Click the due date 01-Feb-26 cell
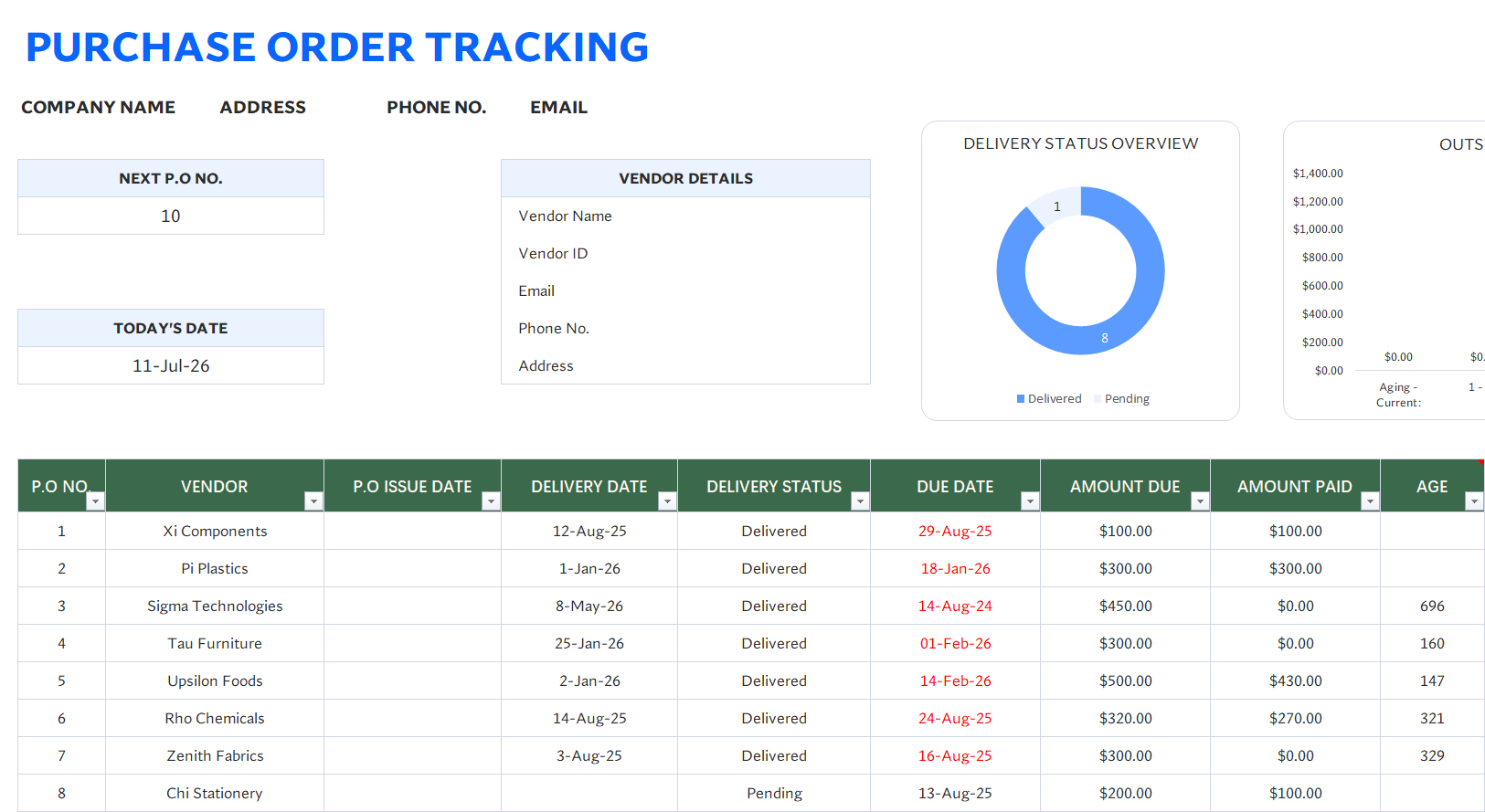 955,643
